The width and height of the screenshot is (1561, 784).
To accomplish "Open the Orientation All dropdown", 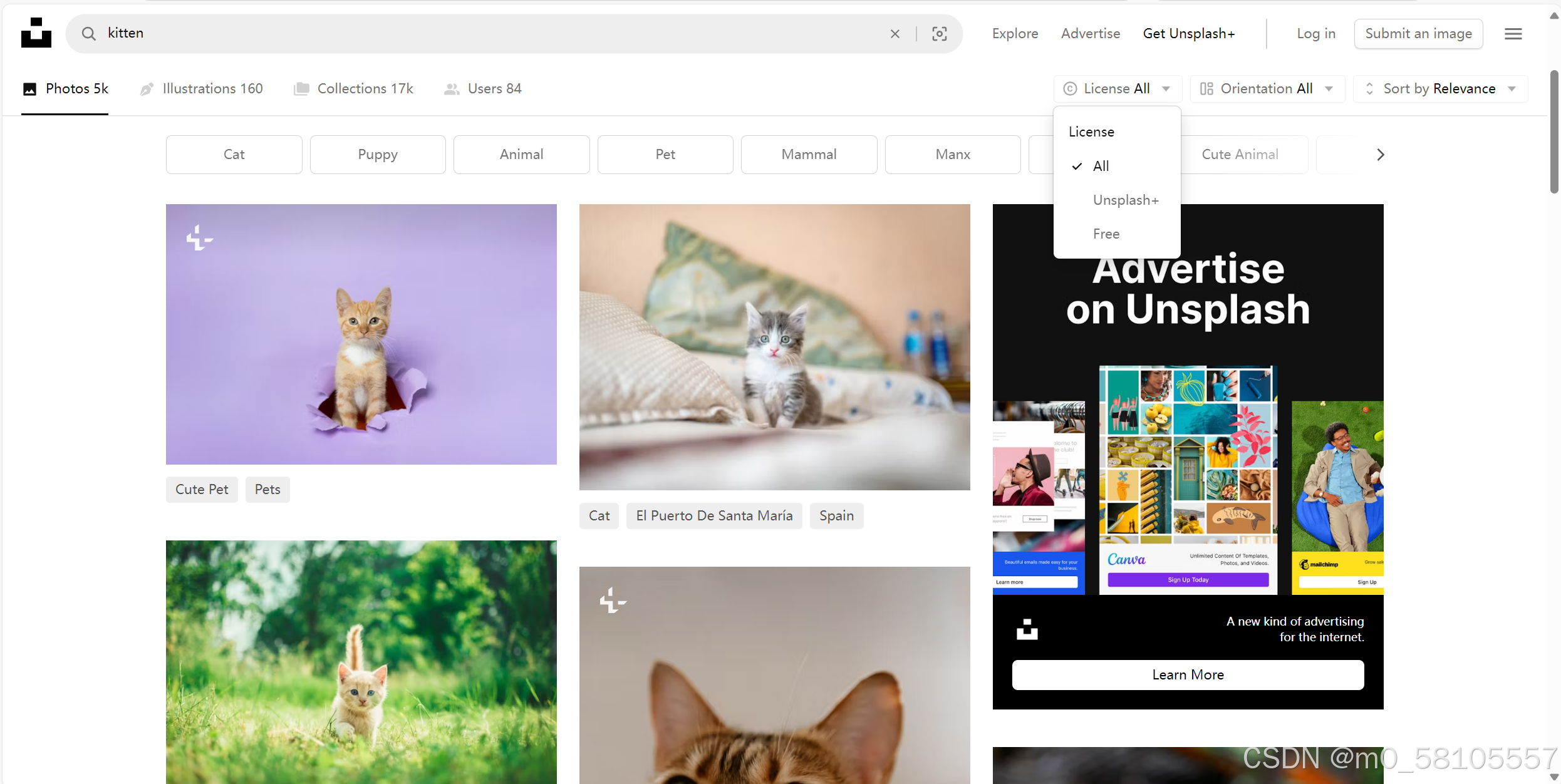I will point(1267,89).
